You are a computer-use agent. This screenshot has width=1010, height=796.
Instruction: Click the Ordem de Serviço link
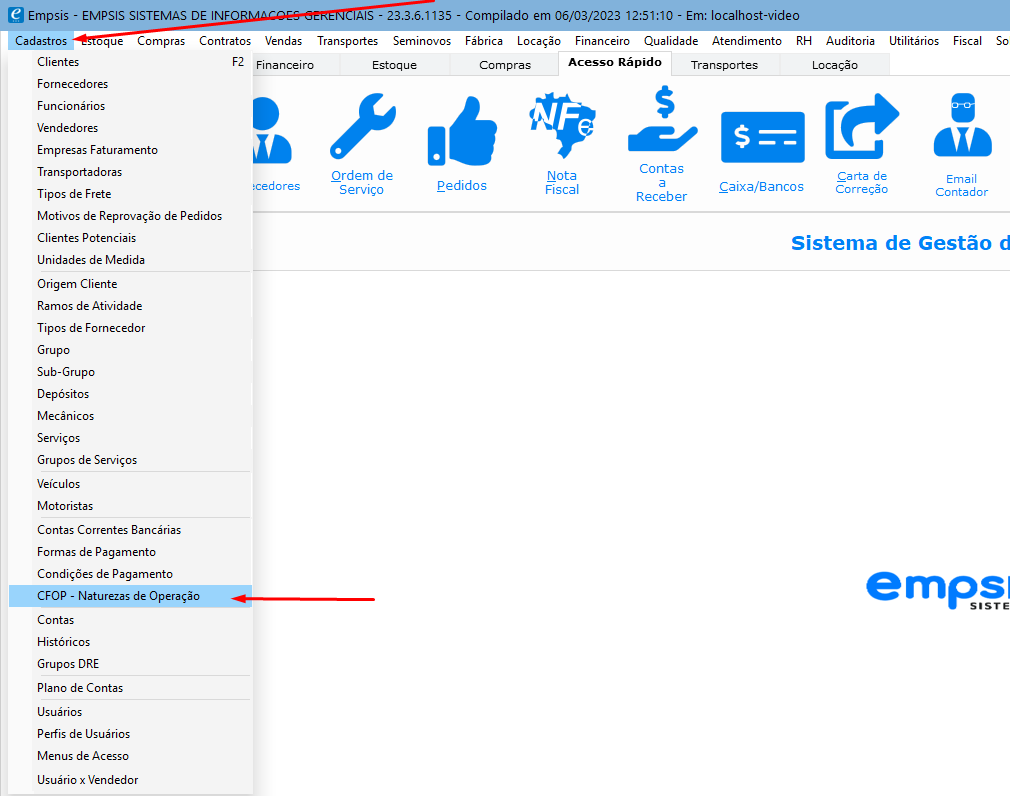coord(361,182)
